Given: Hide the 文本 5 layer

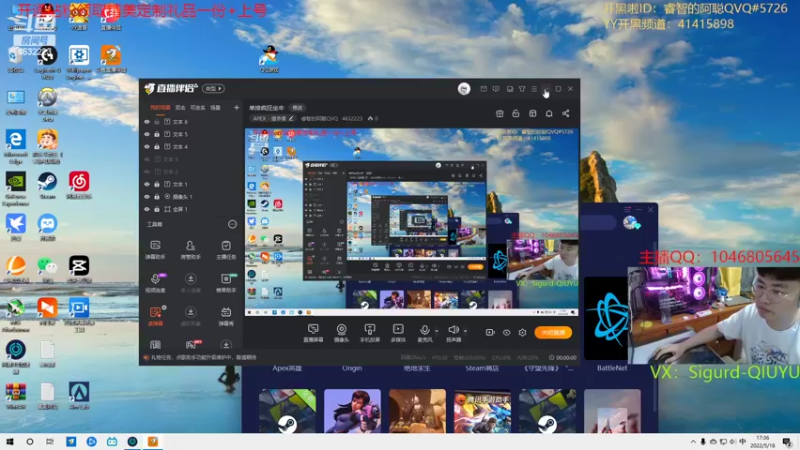Looking at the screenshot, I should point(147,134).
